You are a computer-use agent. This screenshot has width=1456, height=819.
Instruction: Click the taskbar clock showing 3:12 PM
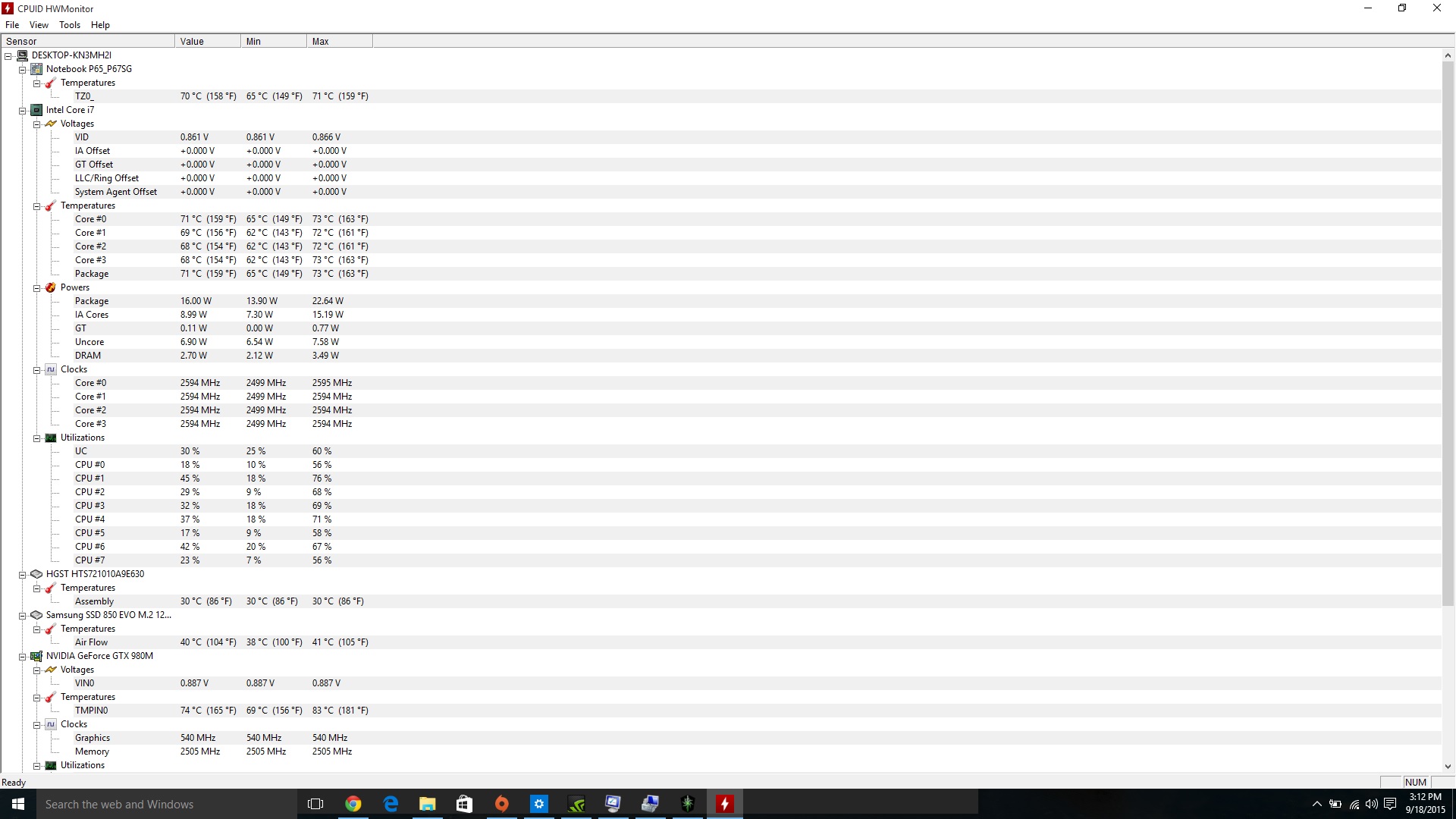pyautogui.click(x=1425, y=804)
